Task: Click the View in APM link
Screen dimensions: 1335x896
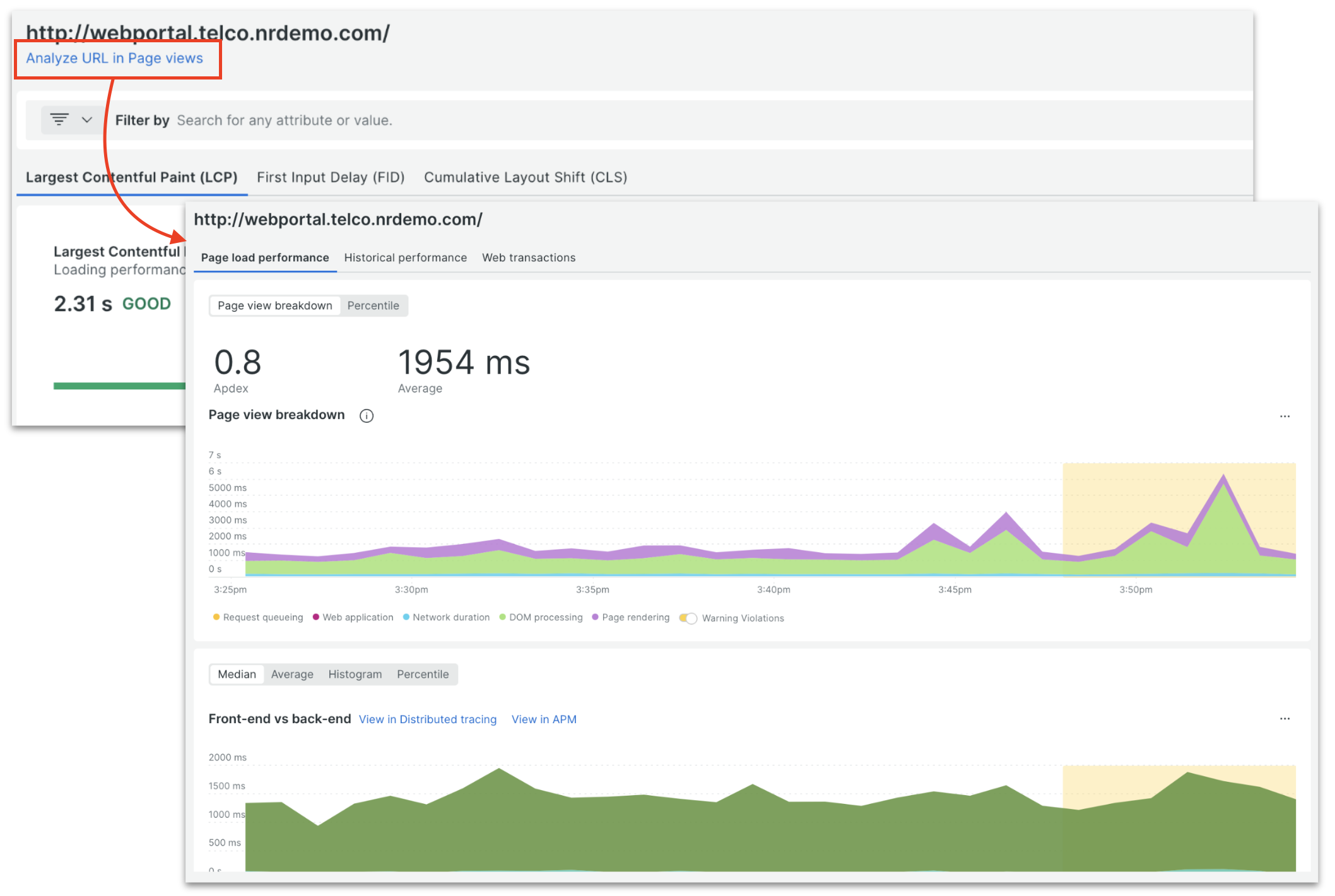Action: (x=544, y=719)
